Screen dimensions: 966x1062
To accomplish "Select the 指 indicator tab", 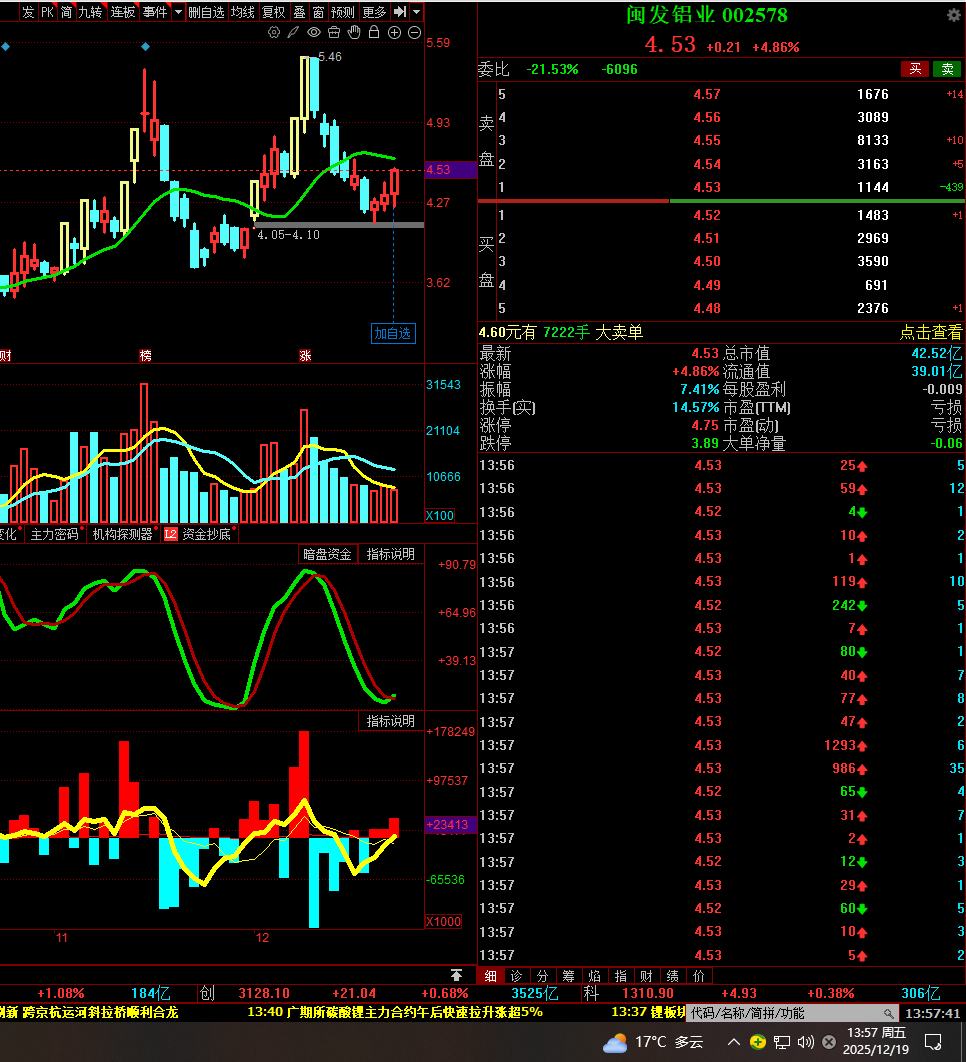I will point(621,975).
